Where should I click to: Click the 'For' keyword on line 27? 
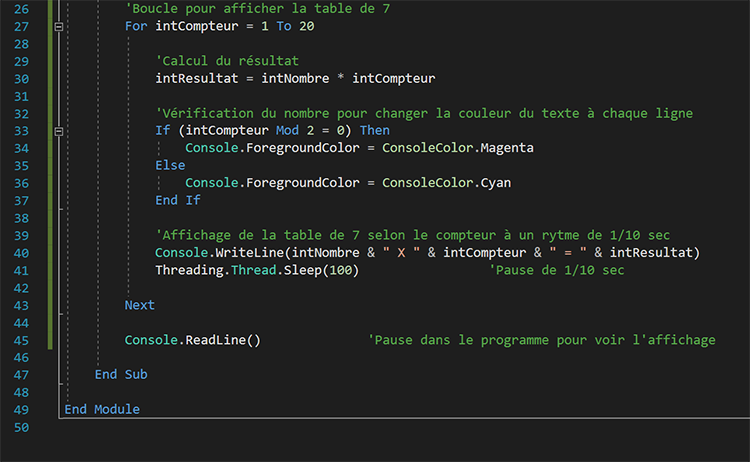[x=136, y=26]
